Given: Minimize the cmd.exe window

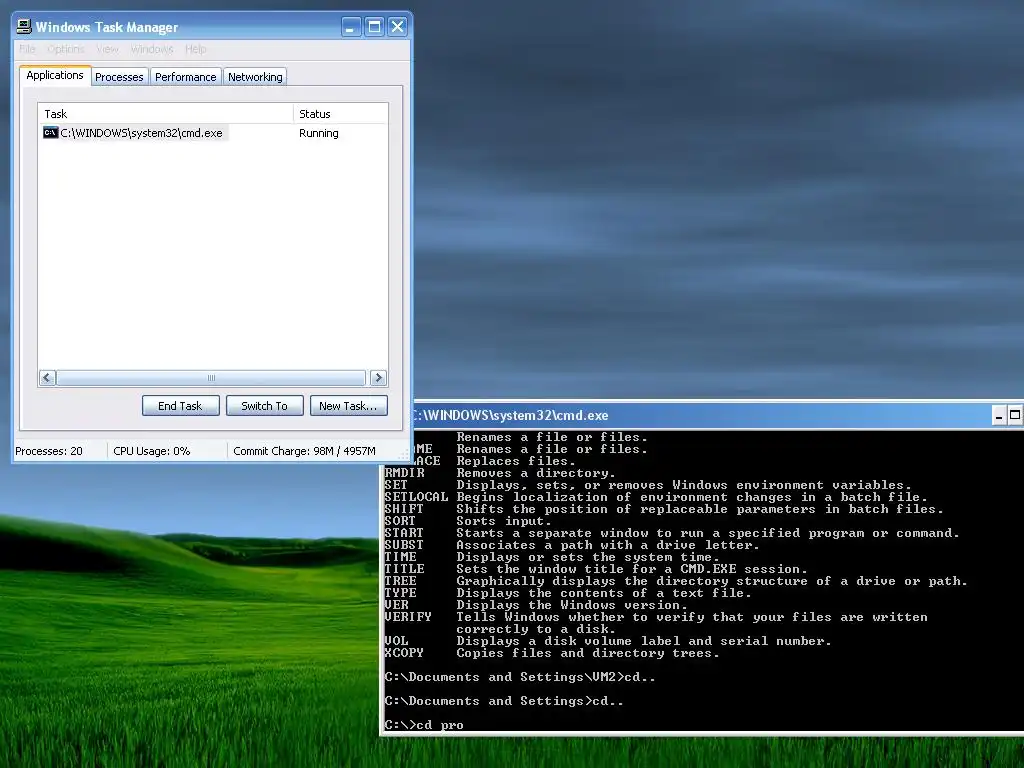Looking at the screenshot, I should (x=999, y=415).
